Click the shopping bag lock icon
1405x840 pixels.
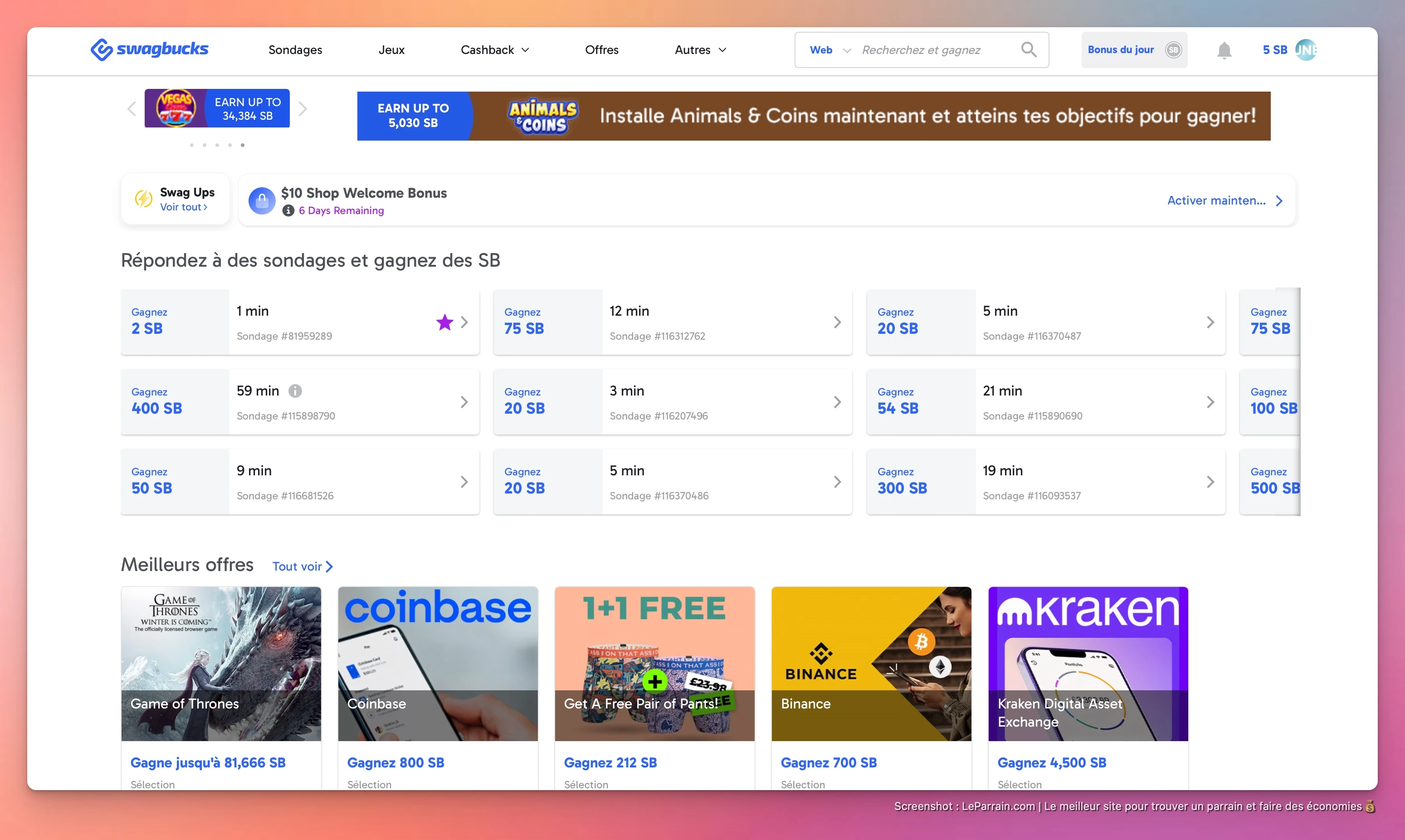point(261,200)
